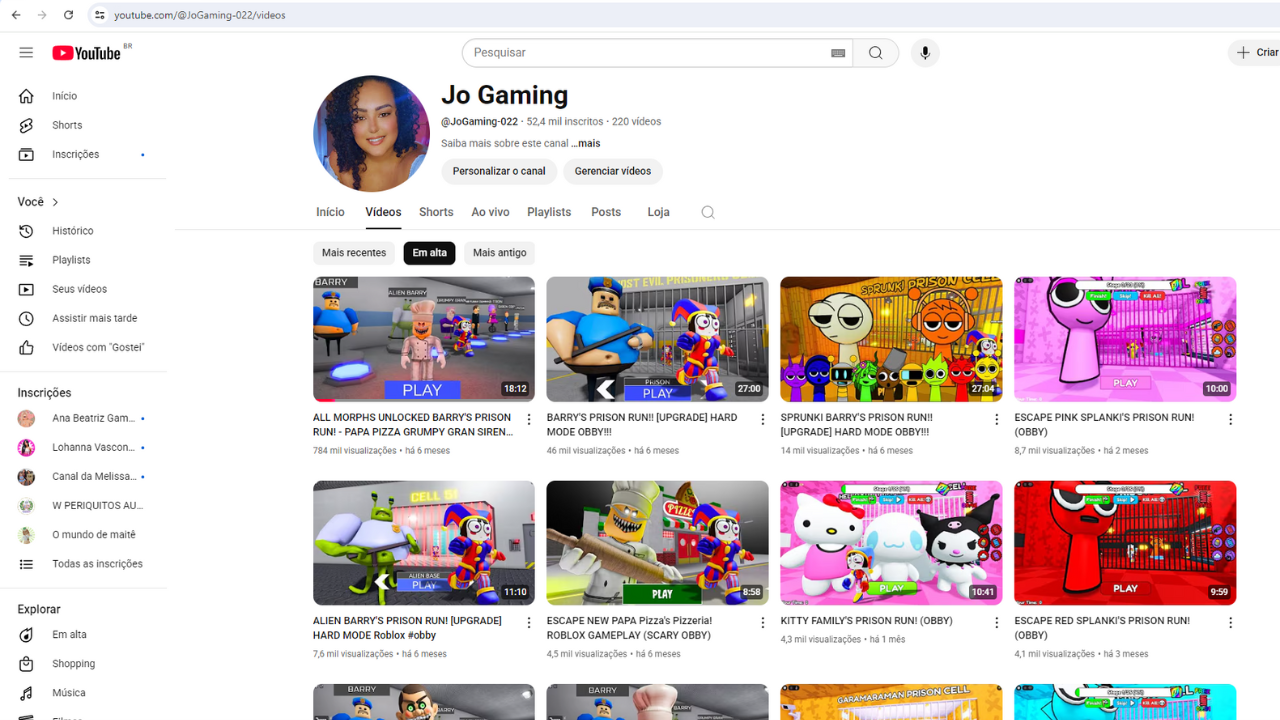Play the ESCAPE NEW PAPA Pizza's 8:58 thumbnail
This screenshot has width=1280, height=720.
(658, 543)
